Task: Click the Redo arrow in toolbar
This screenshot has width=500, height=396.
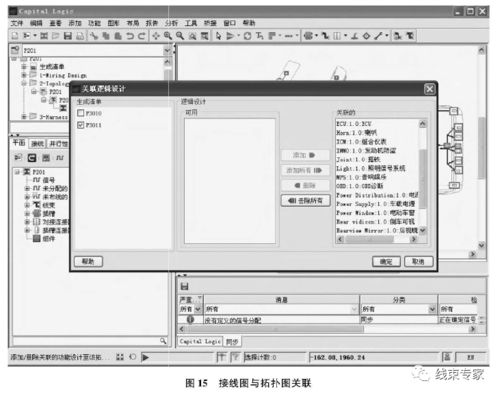Action: pos(141,36)
